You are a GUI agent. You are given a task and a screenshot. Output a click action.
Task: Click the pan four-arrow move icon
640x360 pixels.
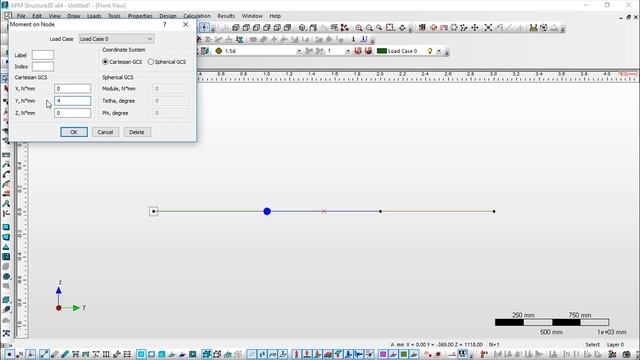[x=475, y=28]
